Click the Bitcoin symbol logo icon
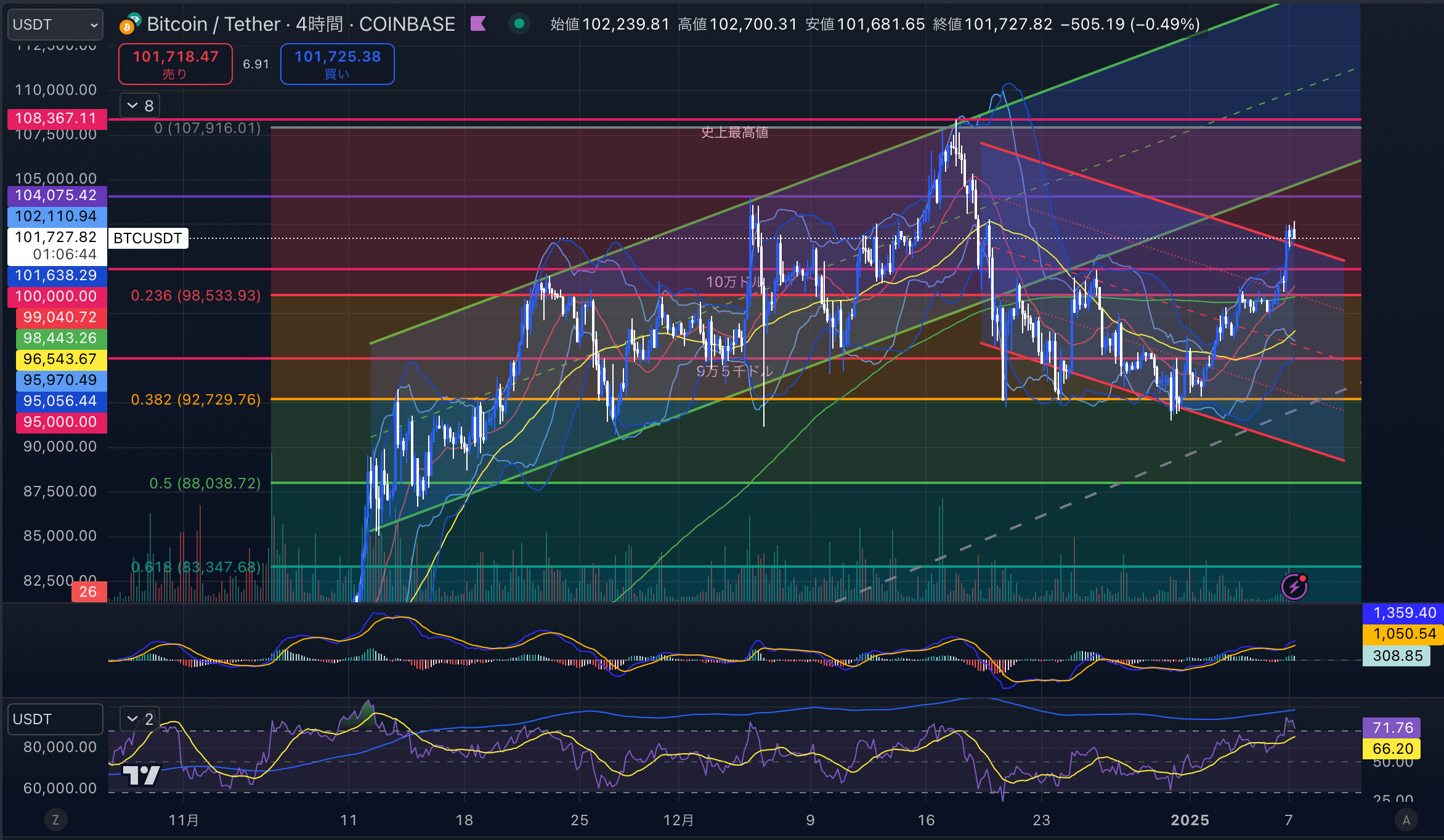Screen dimensions: 1444x840 point(129,24)
